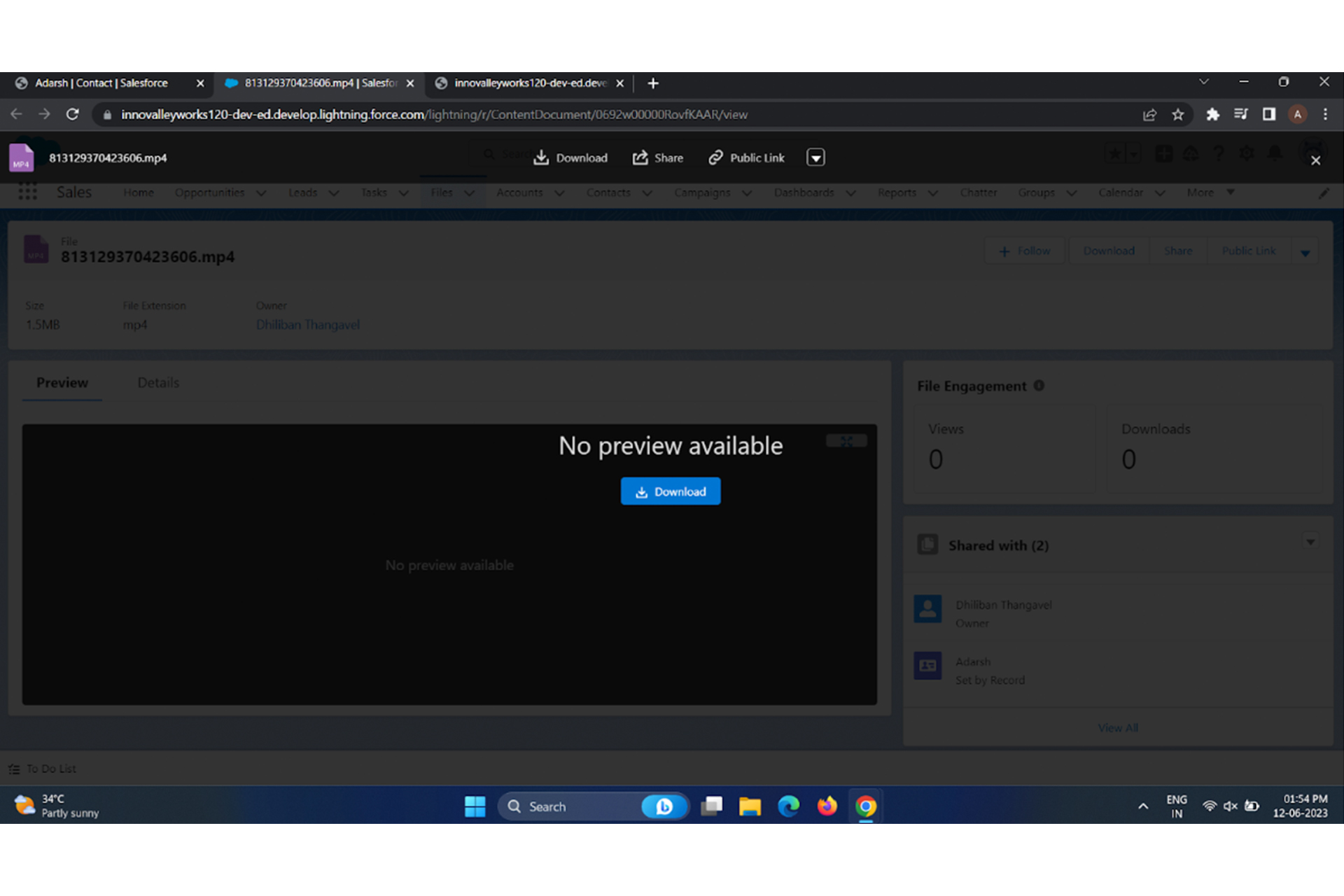Image resolution: width=1344 pixels, height=896 pixels.
Task: Click the Follow button on file record
Action: click(x=1025, y=251)
